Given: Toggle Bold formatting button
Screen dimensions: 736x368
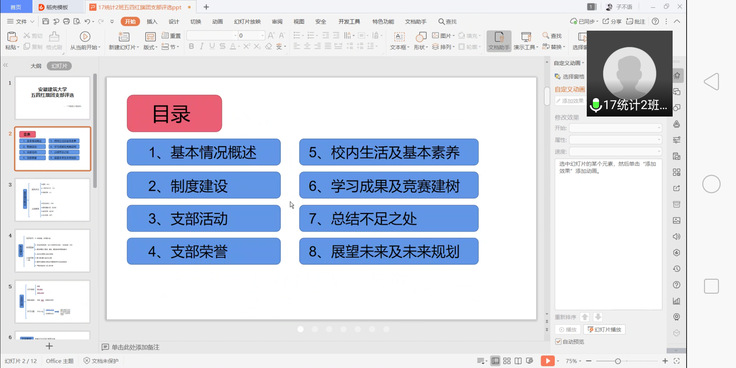Looking at the screenshot, I should click(191, 46).
